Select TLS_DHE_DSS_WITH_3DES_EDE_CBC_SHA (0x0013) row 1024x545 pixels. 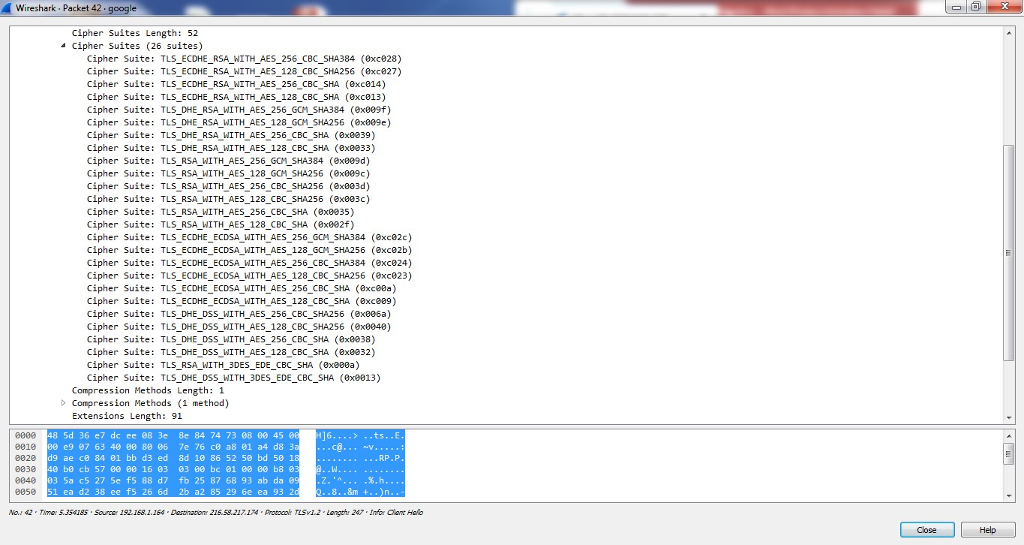pyautogui.click(x=234, y=377)
